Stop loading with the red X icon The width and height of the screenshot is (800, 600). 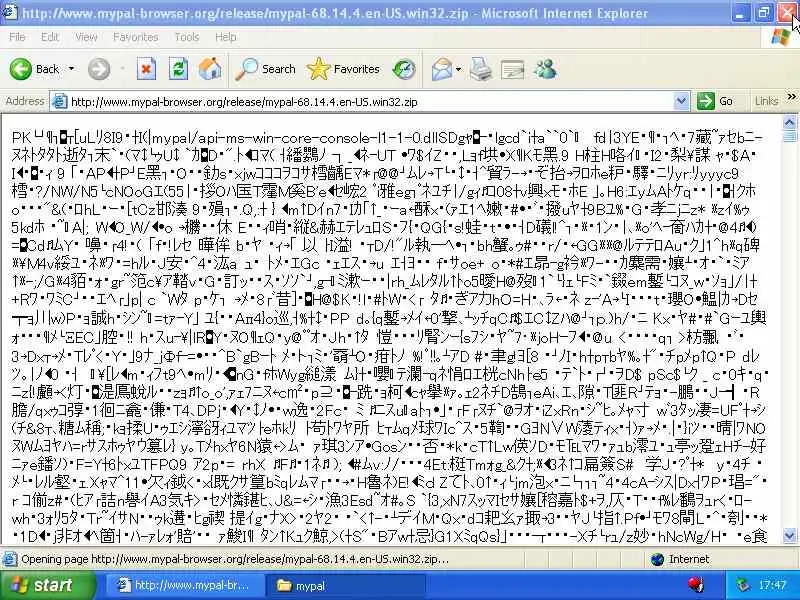tap(146, 68)
